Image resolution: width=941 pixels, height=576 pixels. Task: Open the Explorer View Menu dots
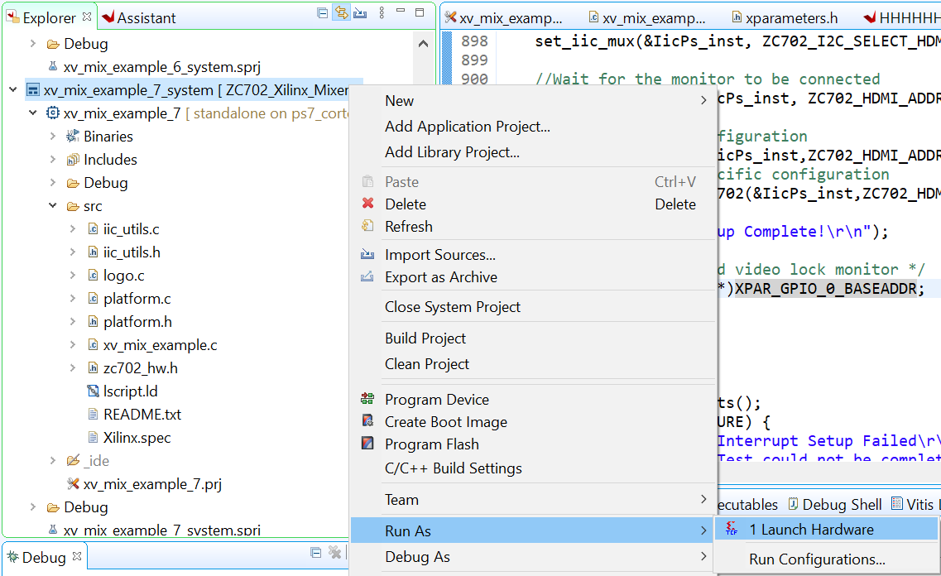pyautogui.click(x=382, y=13)
